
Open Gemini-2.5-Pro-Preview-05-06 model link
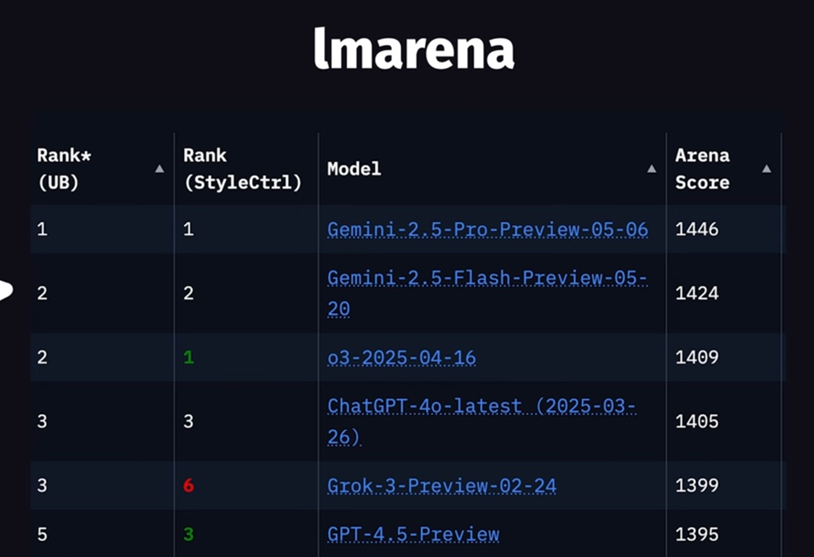click(487, 230)
